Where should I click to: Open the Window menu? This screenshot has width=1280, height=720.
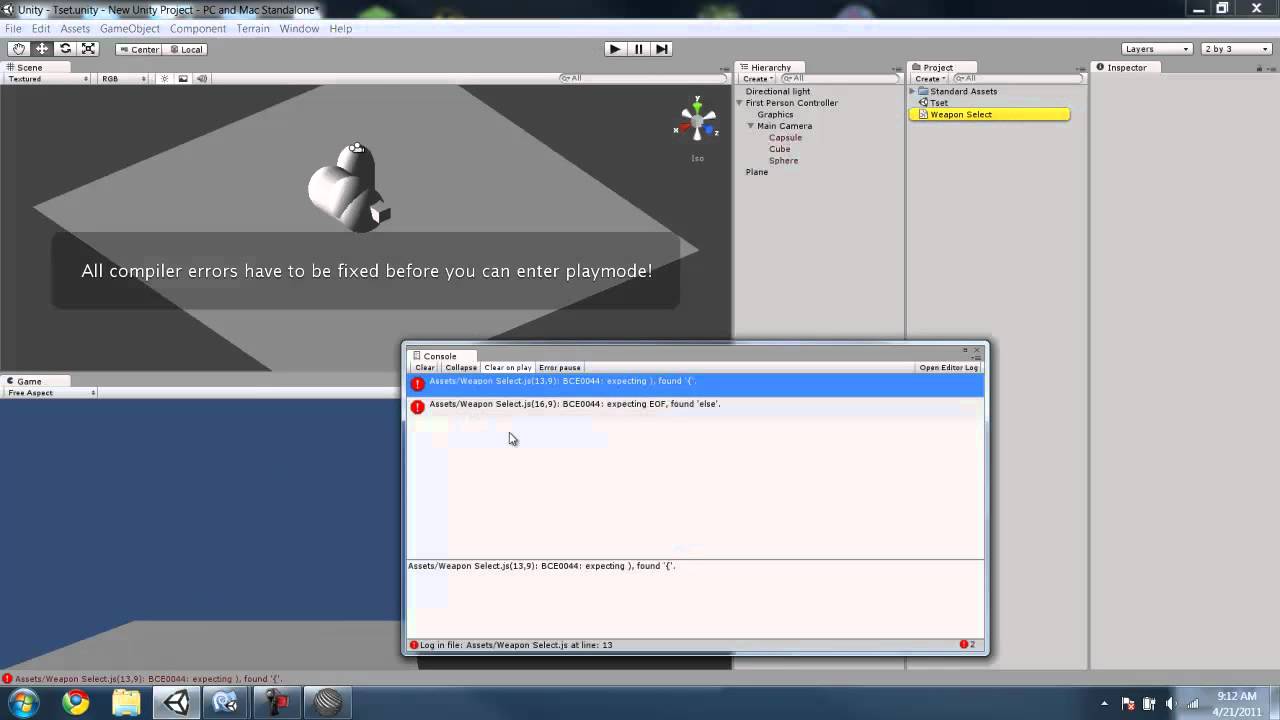(299, 28)
